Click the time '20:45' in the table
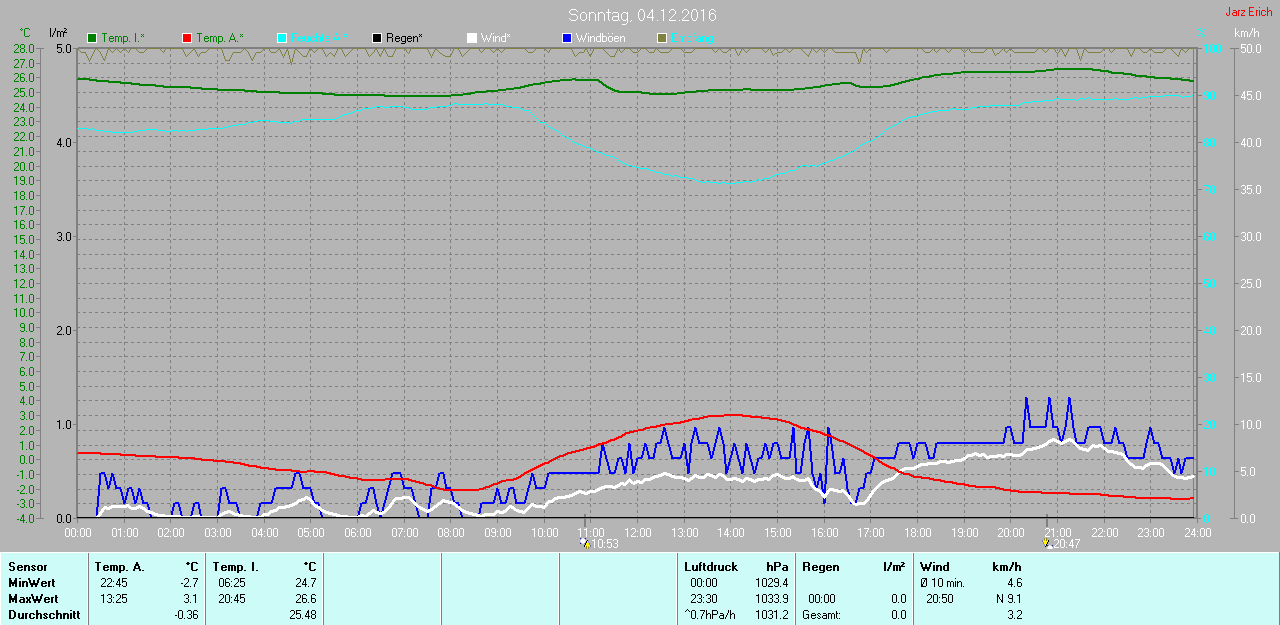Image resolution: width=1280 pixels, height=625 pixels. point(231,598)
